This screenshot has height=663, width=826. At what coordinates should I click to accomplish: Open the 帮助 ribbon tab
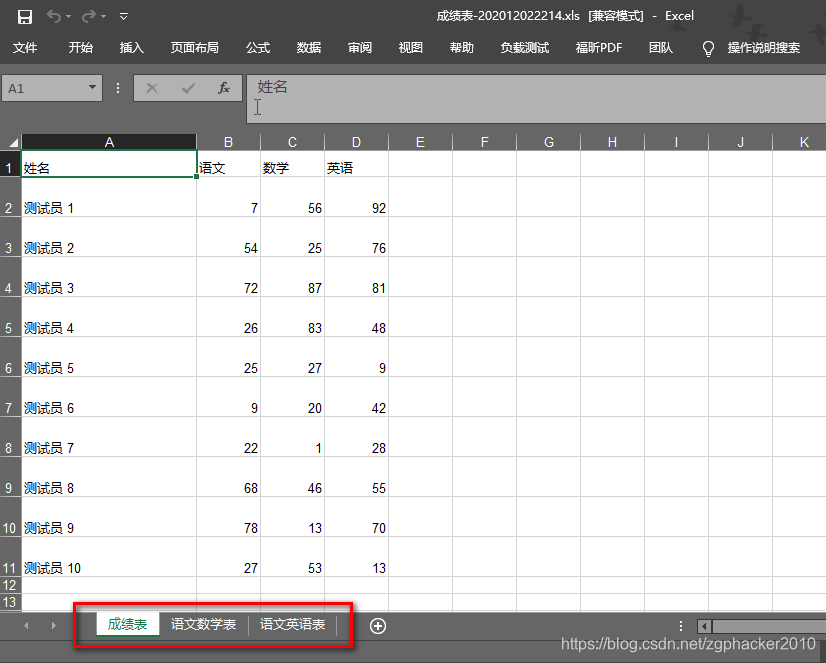click(461, 48)
